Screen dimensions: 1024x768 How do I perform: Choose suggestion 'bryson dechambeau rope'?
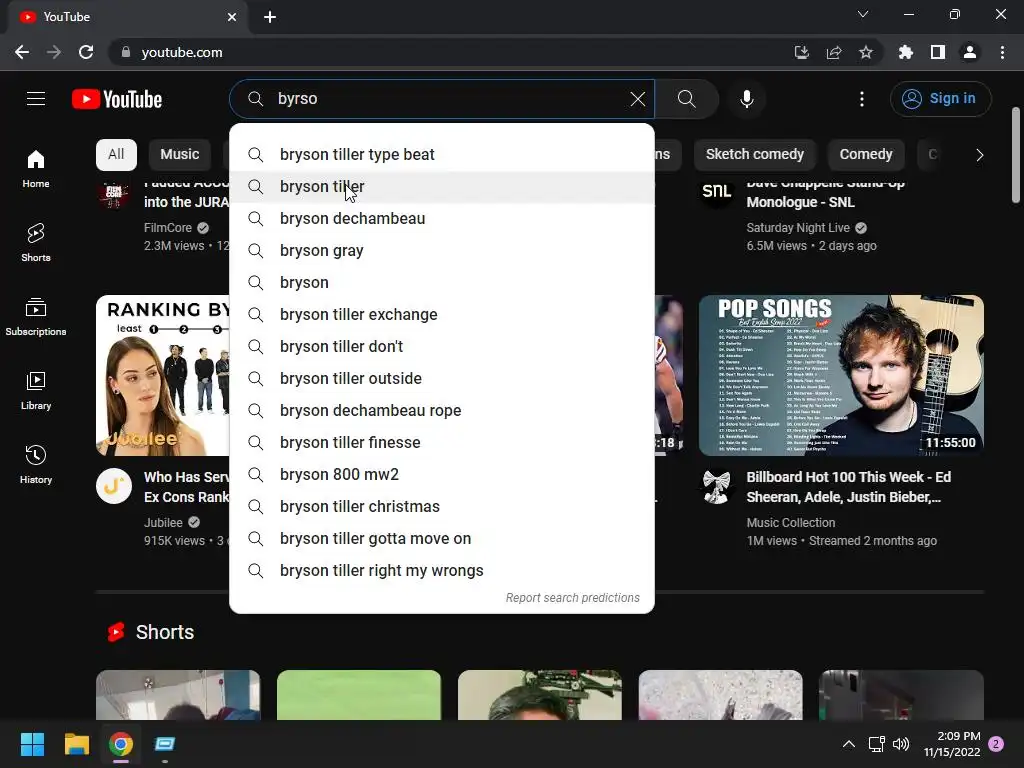click(442, 411)
